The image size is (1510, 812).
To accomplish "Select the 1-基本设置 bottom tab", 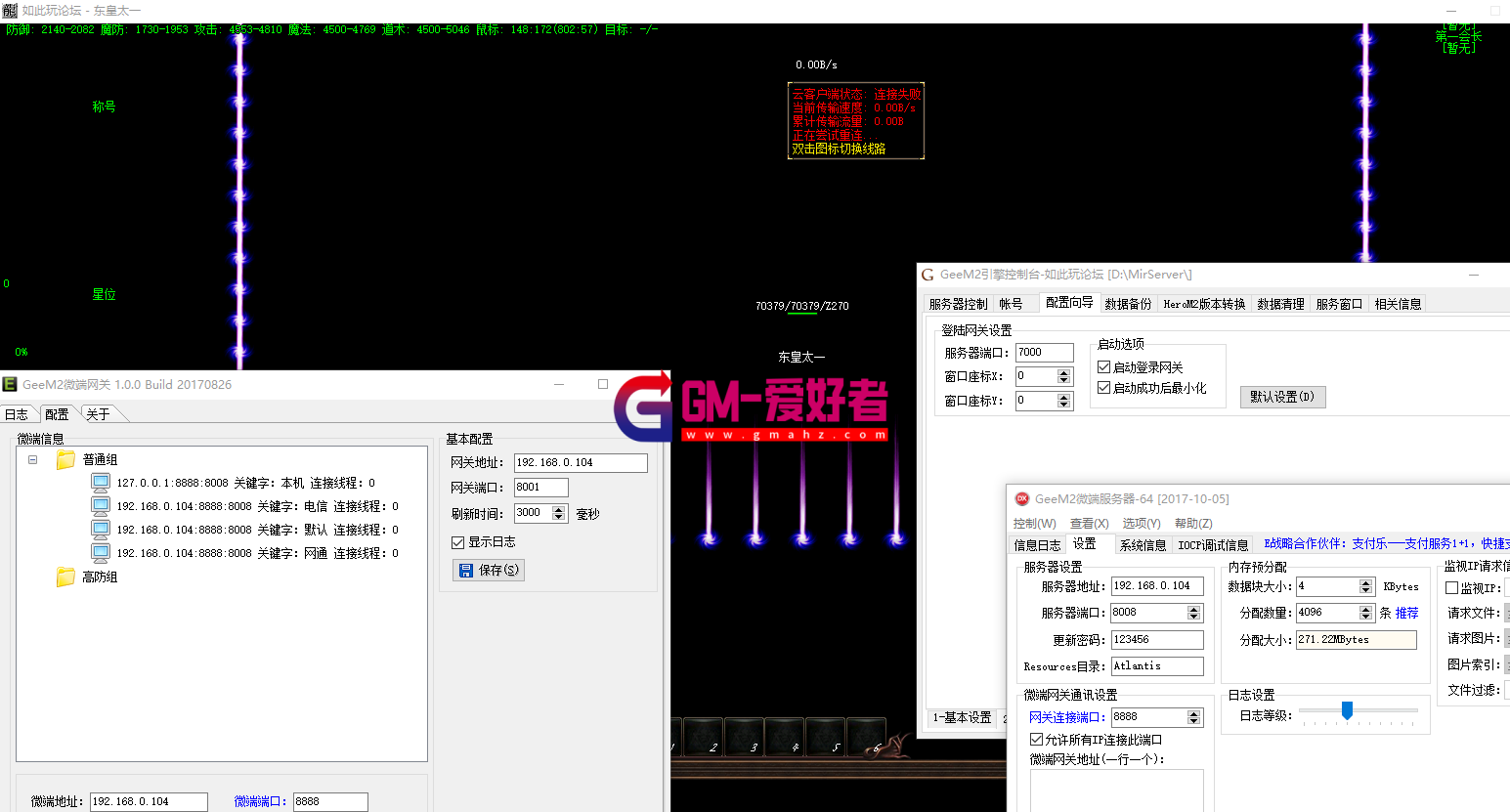I will [962, 717].
